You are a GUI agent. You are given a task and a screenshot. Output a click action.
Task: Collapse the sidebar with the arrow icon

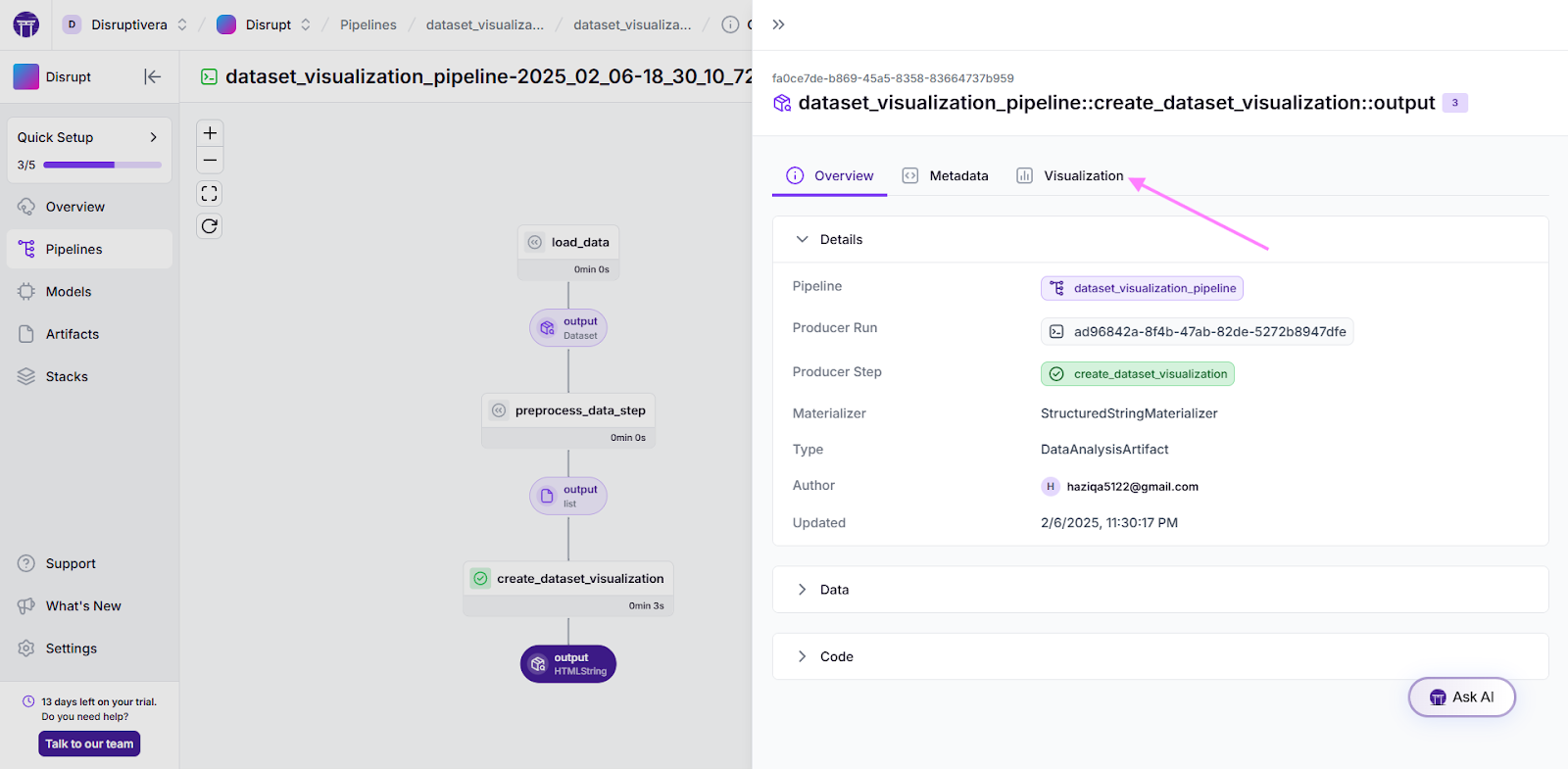152,76
